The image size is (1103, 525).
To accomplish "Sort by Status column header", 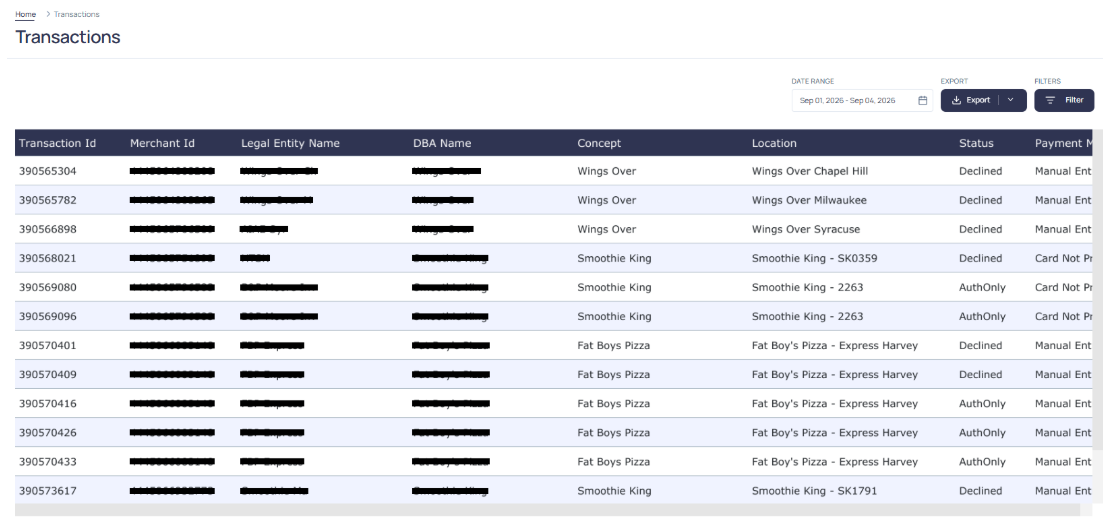I will coord(976,144).
